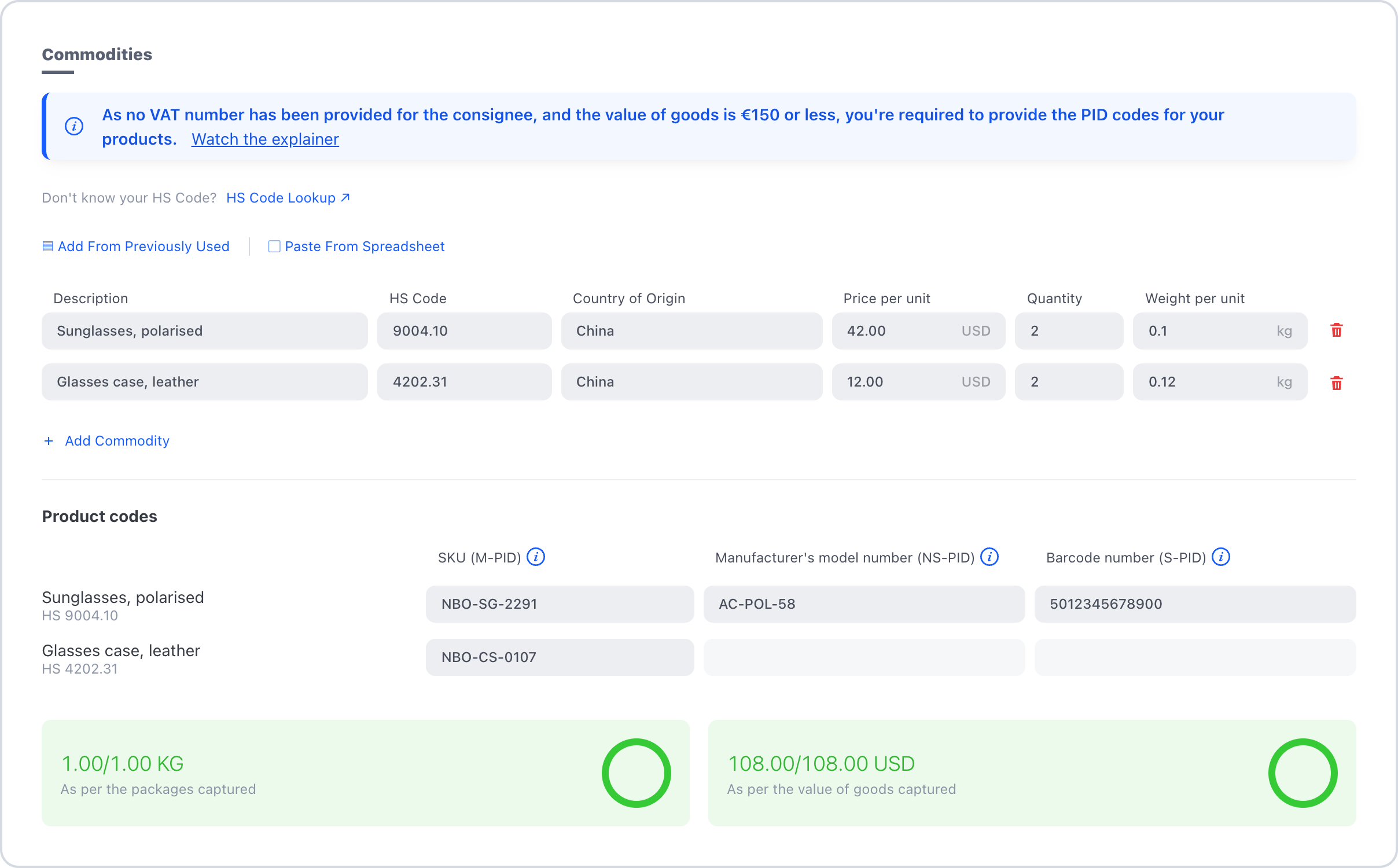Click the list icon beside Add From Previously Used
The height and width of the screenshot is (868, 1398).
coord(48,247)
